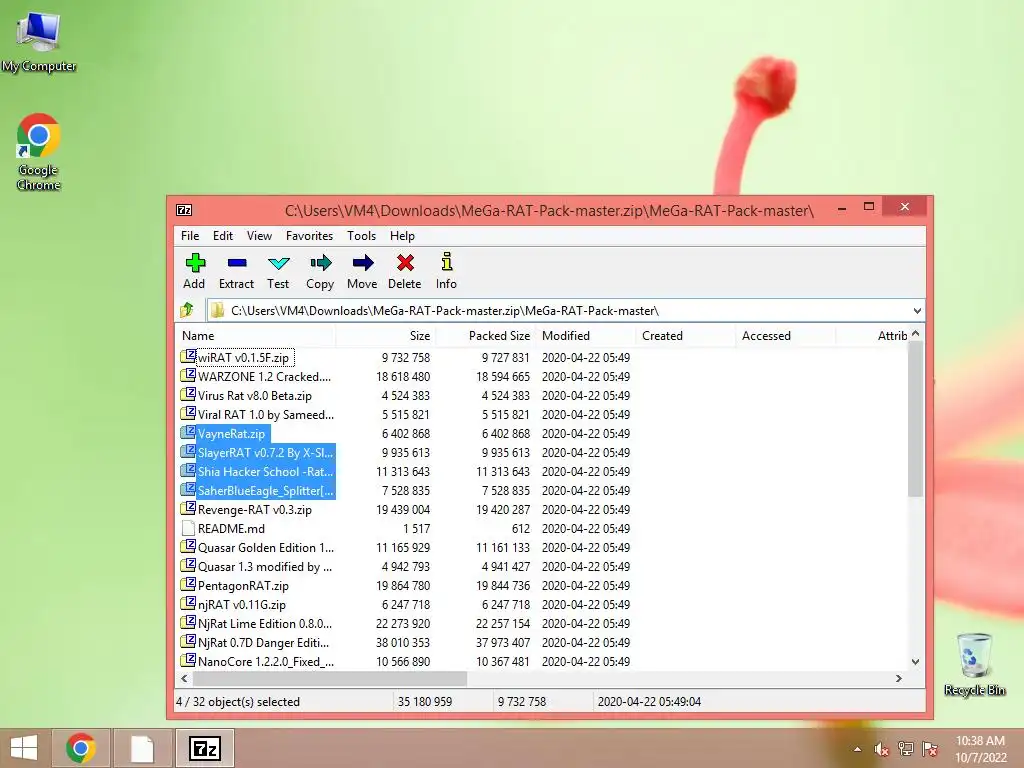
Task: Click the network tray icon
Action: pyautogui.click(x=906, y=749)
